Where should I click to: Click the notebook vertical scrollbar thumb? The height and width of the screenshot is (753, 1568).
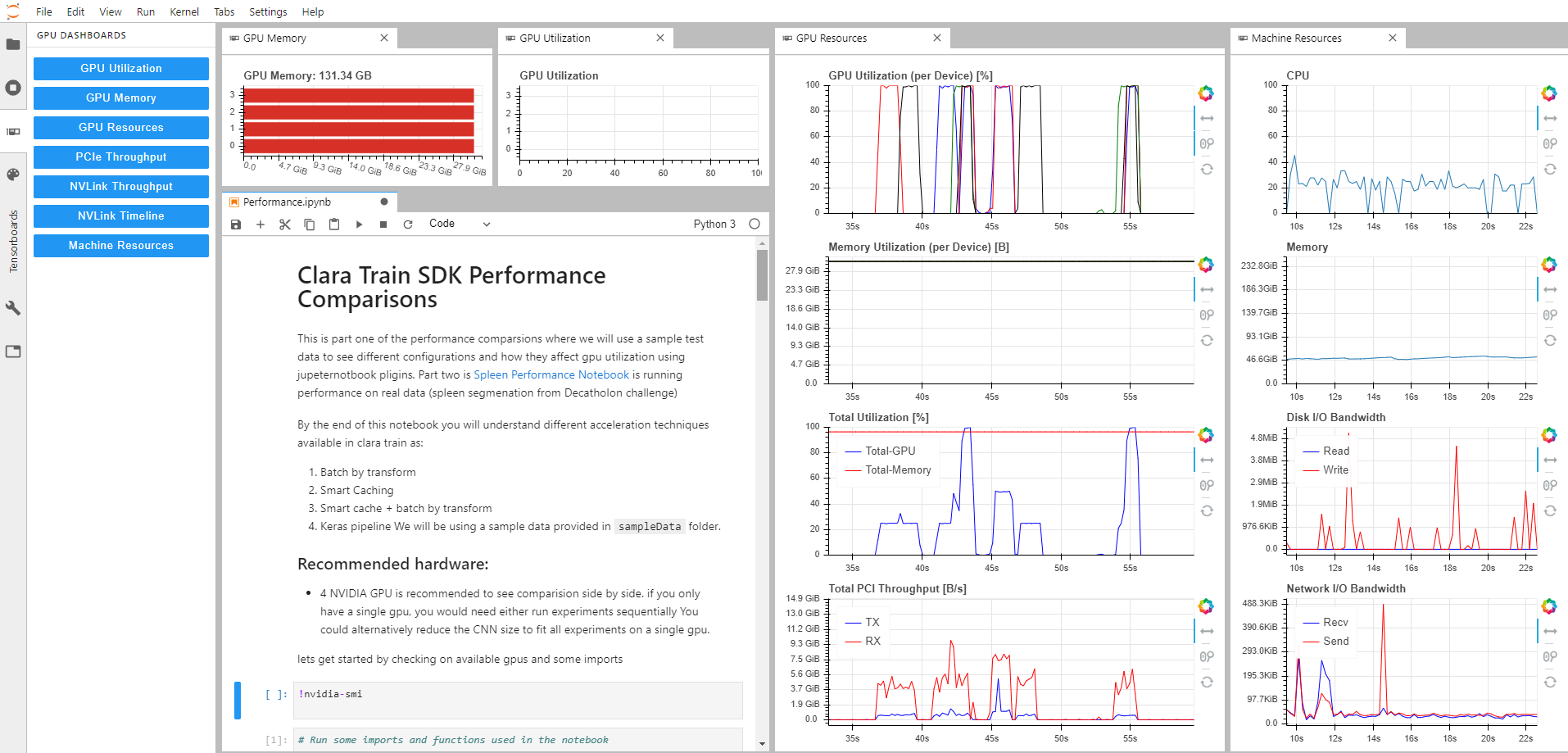pos(762,275)
